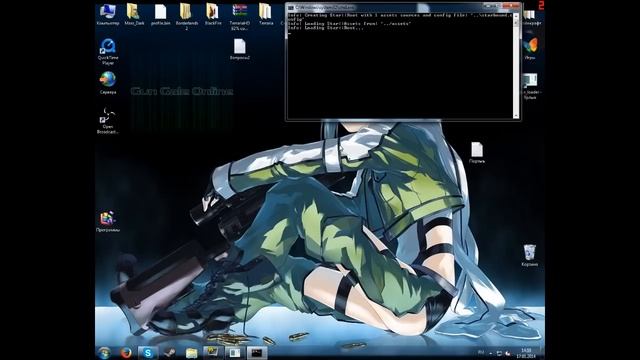Open the Games butterfly icon

[530, 48]
